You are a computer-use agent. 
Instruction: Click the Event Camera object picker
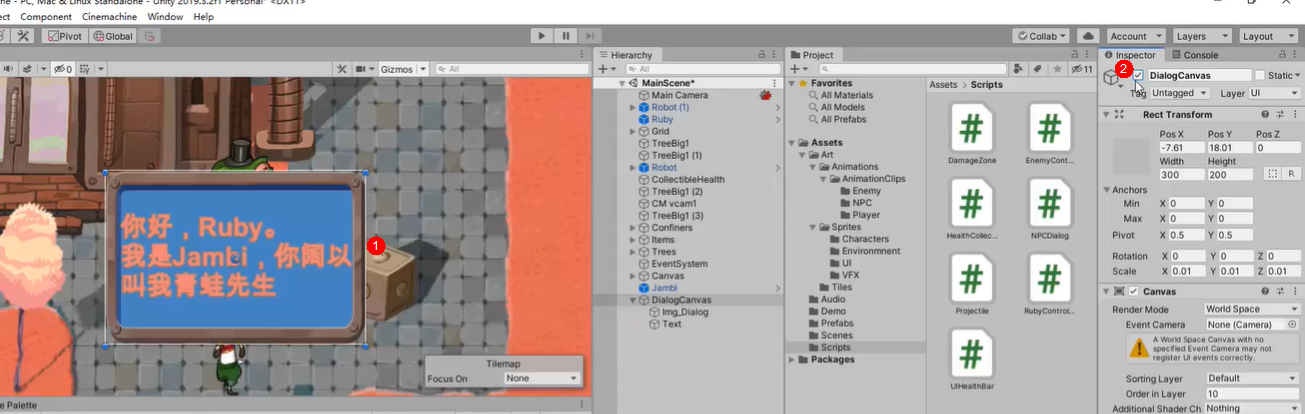click(x=1293, y=325)
